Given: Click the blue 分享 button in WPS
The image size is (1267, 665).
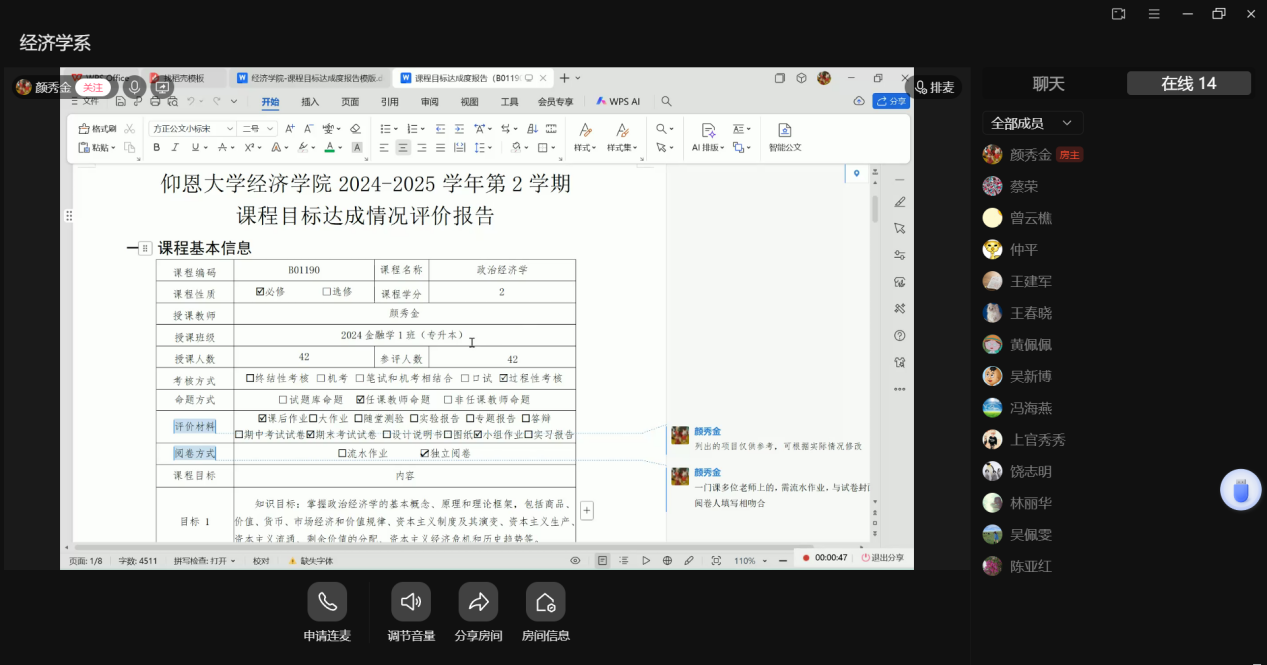Looking at the screenshot, I should tap(891, 101).
